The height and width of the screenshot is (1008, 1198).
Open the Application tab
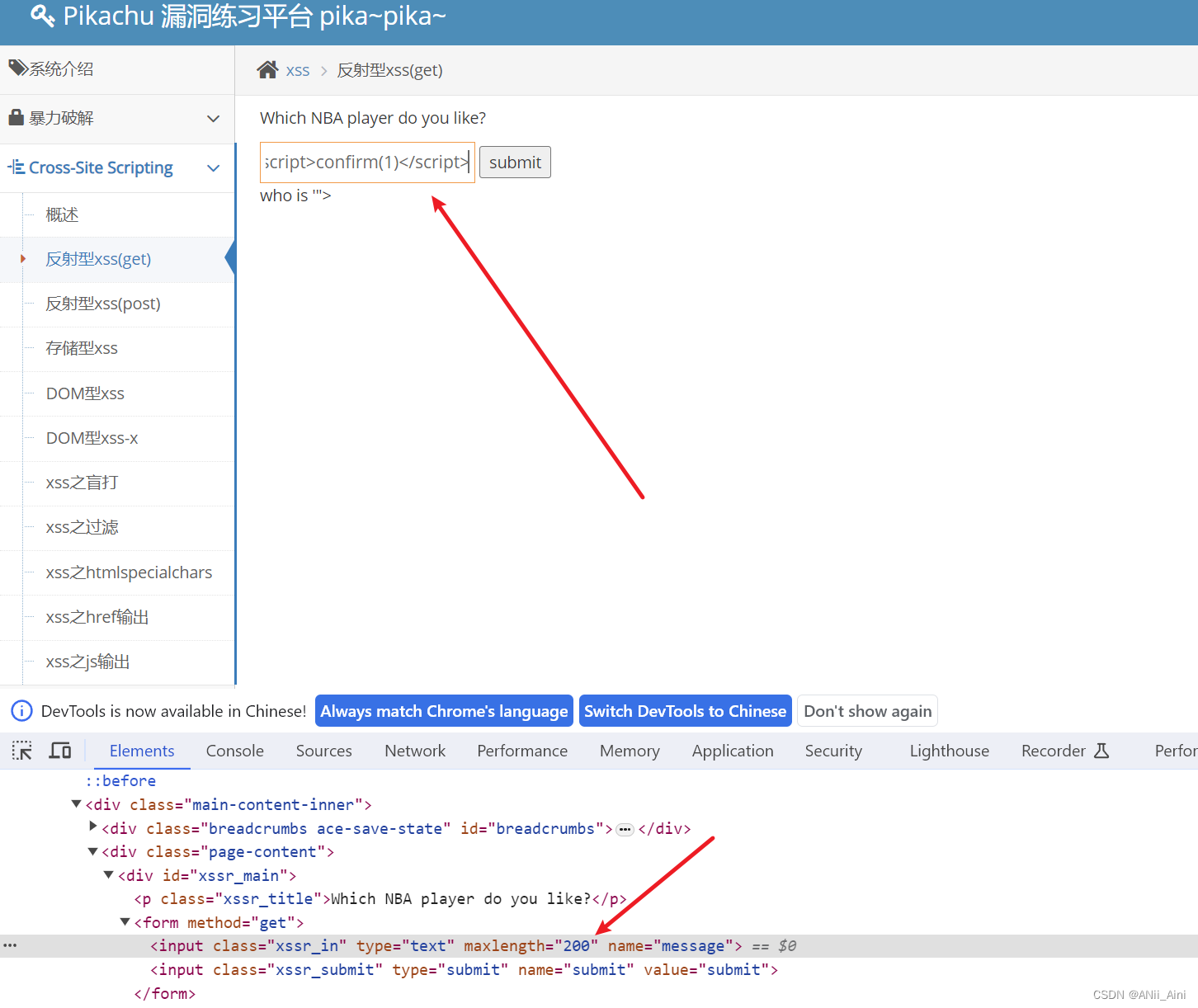(x=733, y=751)
